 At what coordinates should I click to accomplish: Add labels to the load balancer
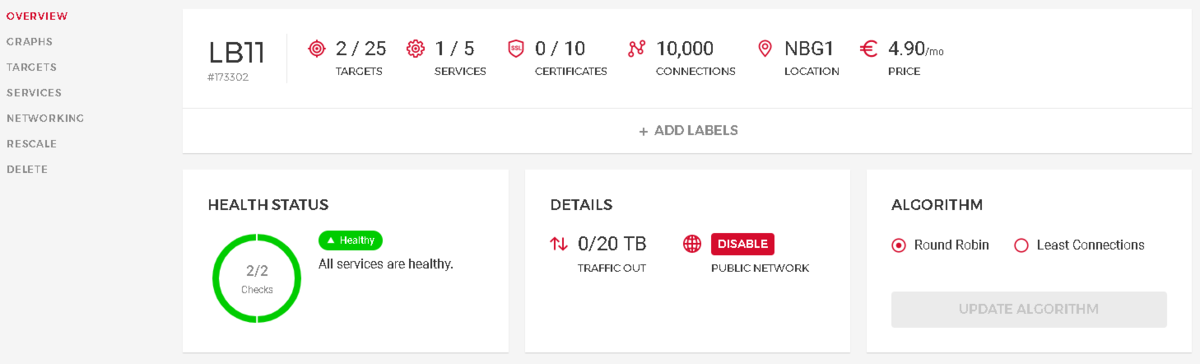689,131
